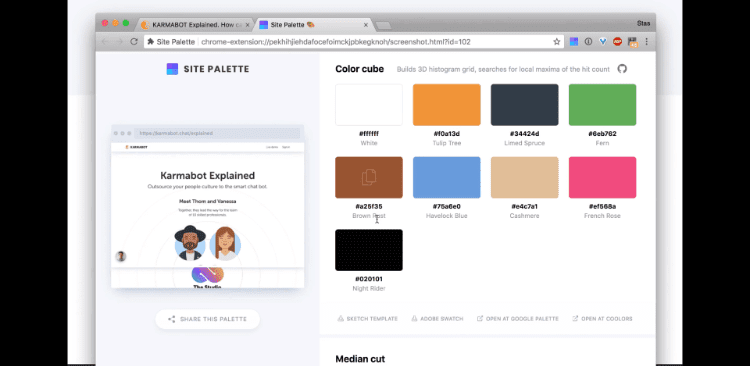Go back in browser history

(x=104, y=42)
